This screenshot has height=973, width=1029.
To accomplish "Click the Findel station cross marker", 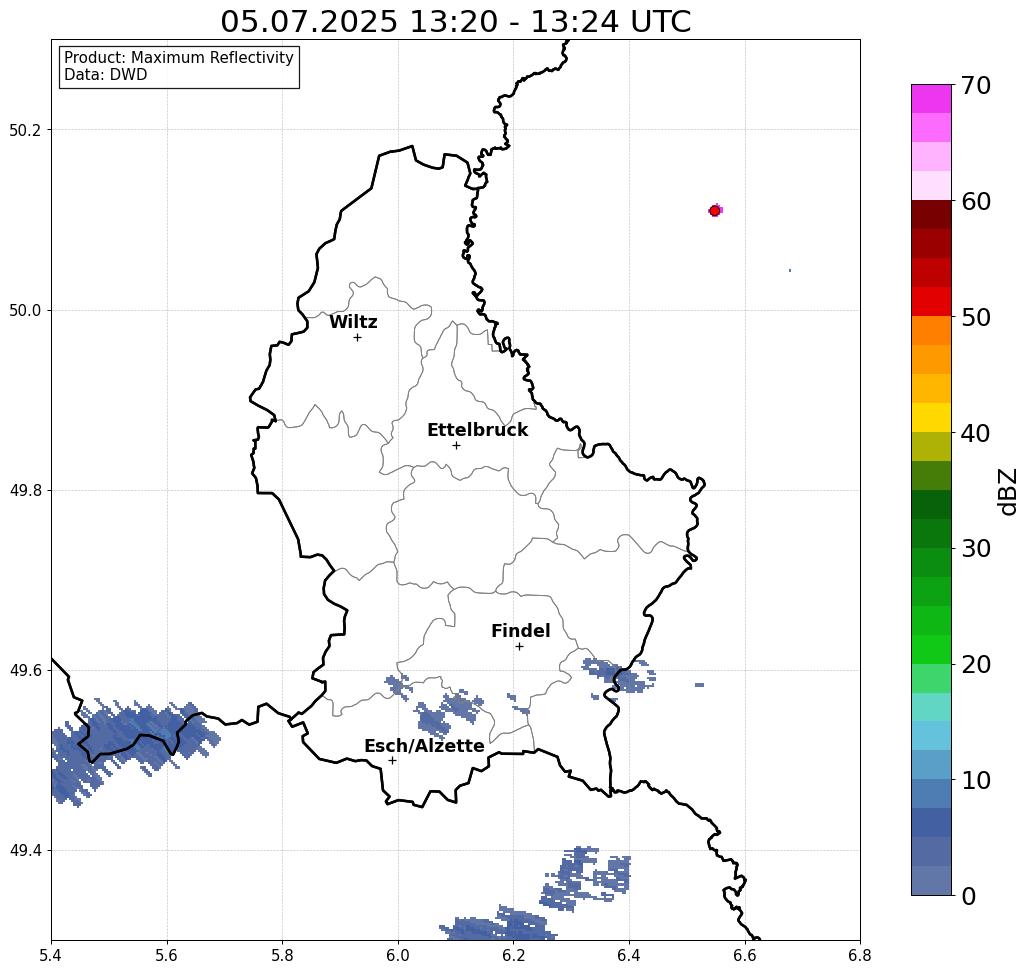I will pos(519,646).
